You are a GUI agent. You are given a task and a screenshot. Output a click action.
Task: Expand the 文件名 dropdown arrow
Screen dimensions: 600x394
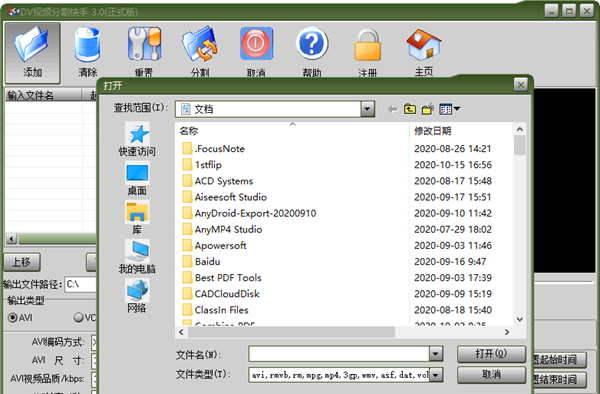pos(435,354)
